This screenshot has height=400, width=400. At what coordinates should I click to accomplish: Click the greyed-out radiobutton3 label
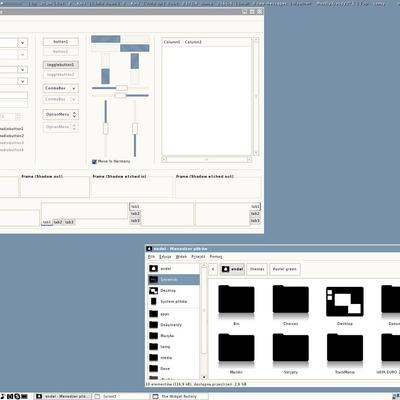(x=11, y=143)
